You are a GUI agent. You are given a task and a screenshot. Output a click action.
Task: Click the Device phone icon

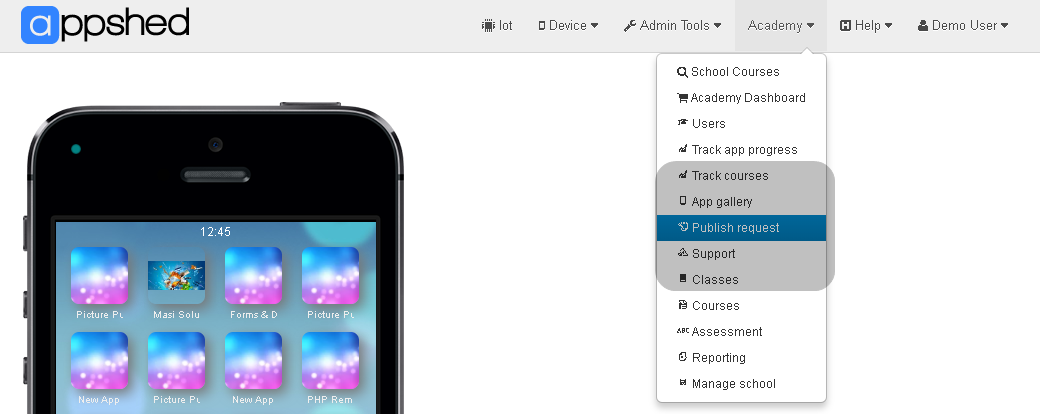[542, 26]
